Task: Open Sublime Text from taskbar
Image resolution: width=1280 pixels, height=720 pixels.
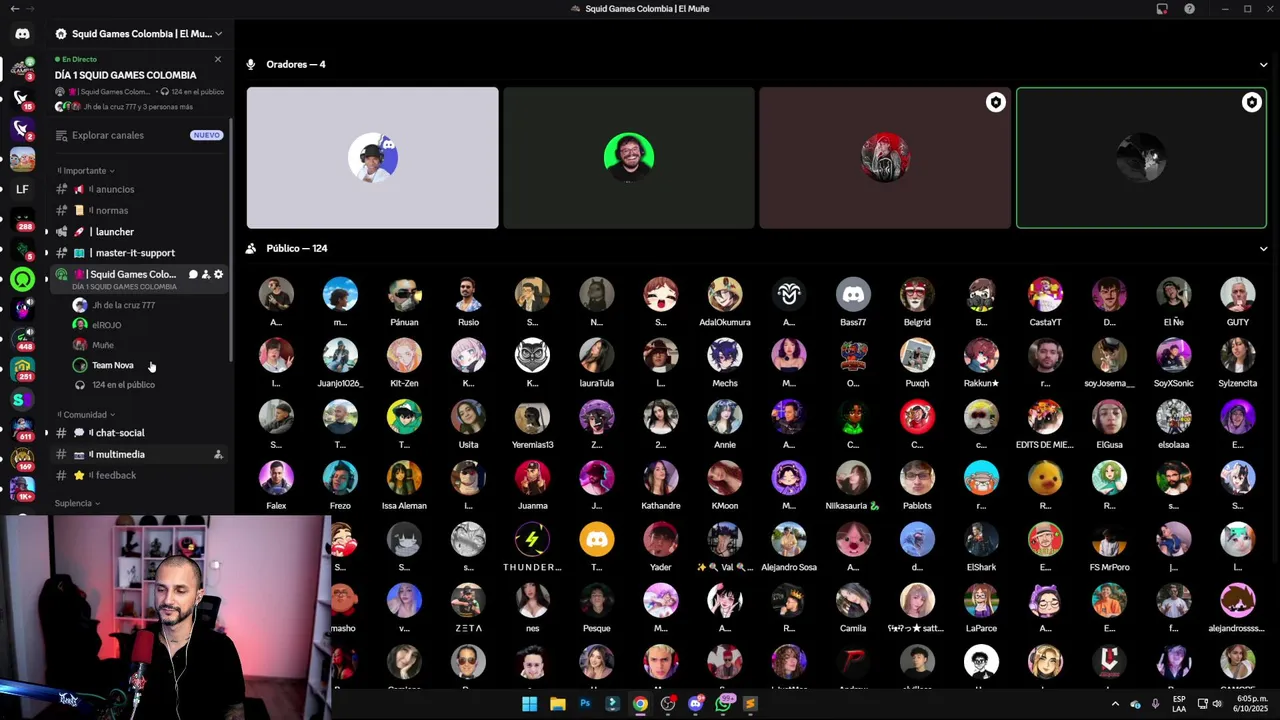Action: point(751,704)
